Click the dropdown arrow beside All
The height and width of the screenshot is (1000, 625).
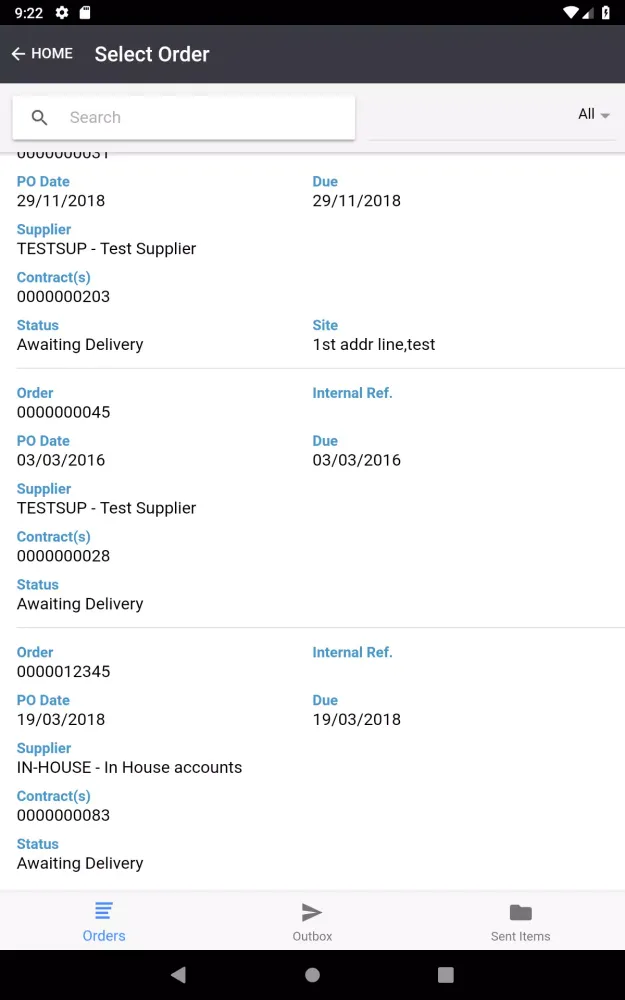click(605, 116)
